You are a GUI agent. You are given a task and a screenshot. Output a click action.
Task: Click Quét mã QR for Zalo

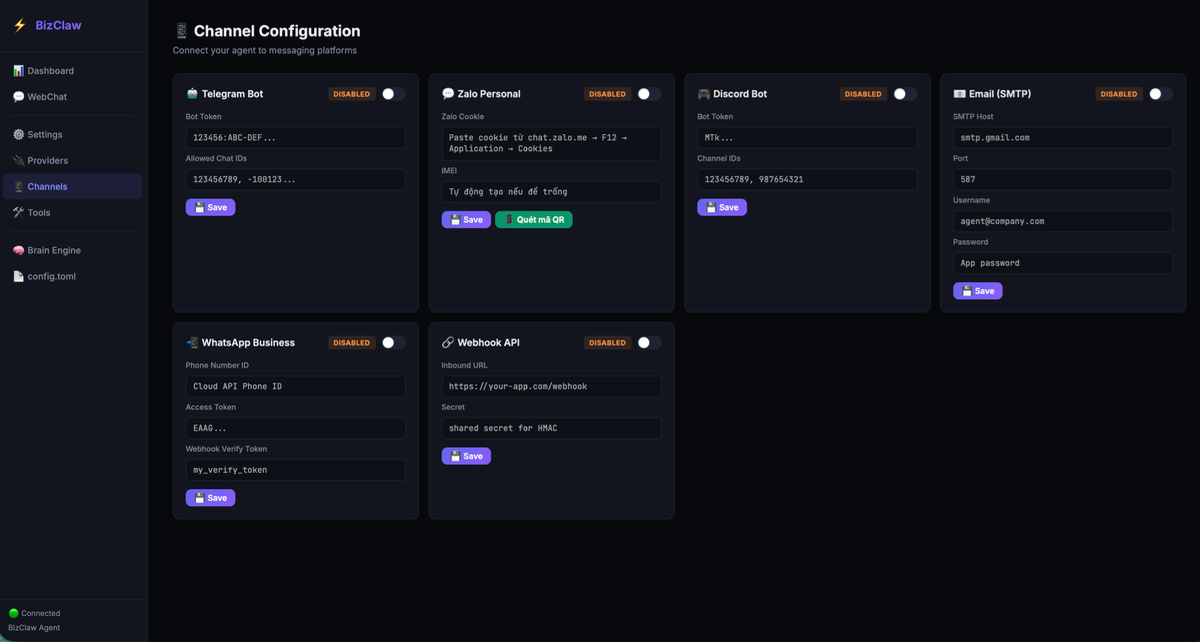pyautogui.click(x=534, y=218)
